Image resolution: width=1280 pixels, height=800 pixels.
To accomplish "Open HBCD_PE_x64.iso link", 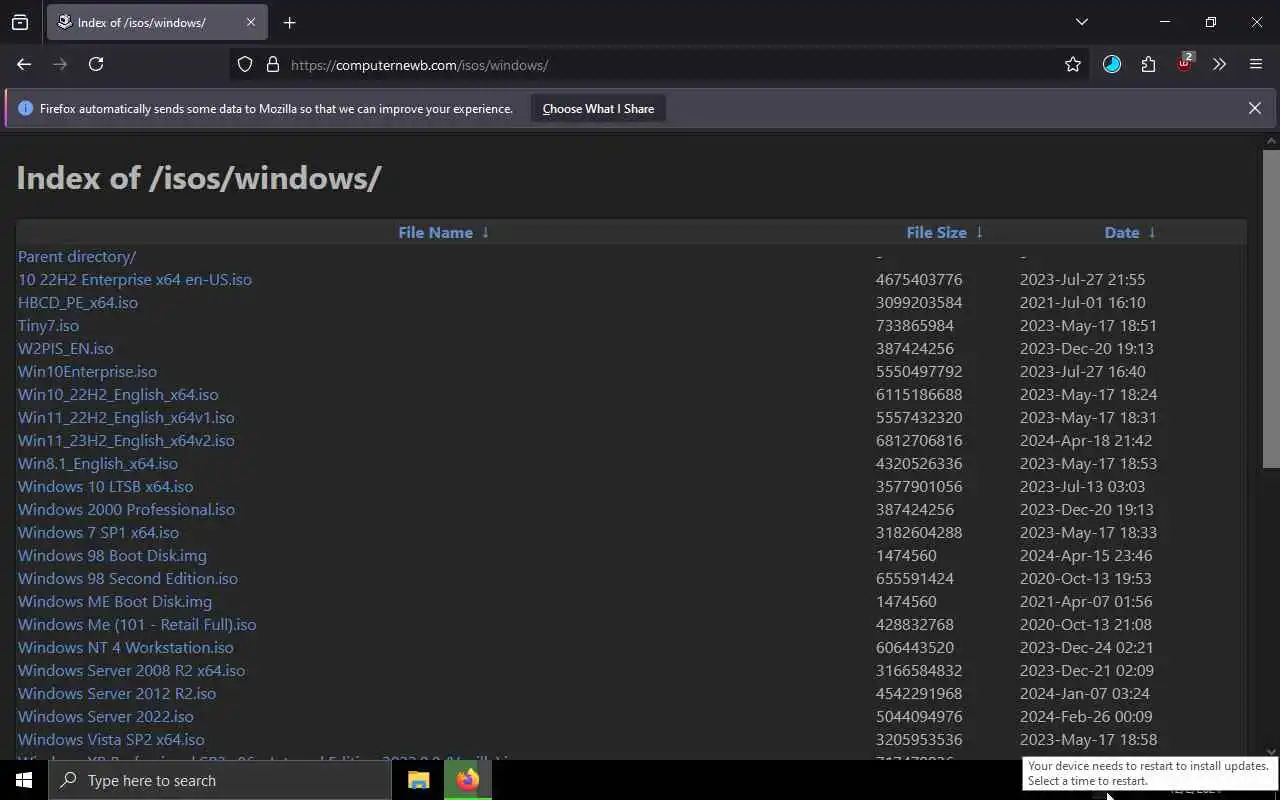I will pyautogui.click(x=78, y=303).
